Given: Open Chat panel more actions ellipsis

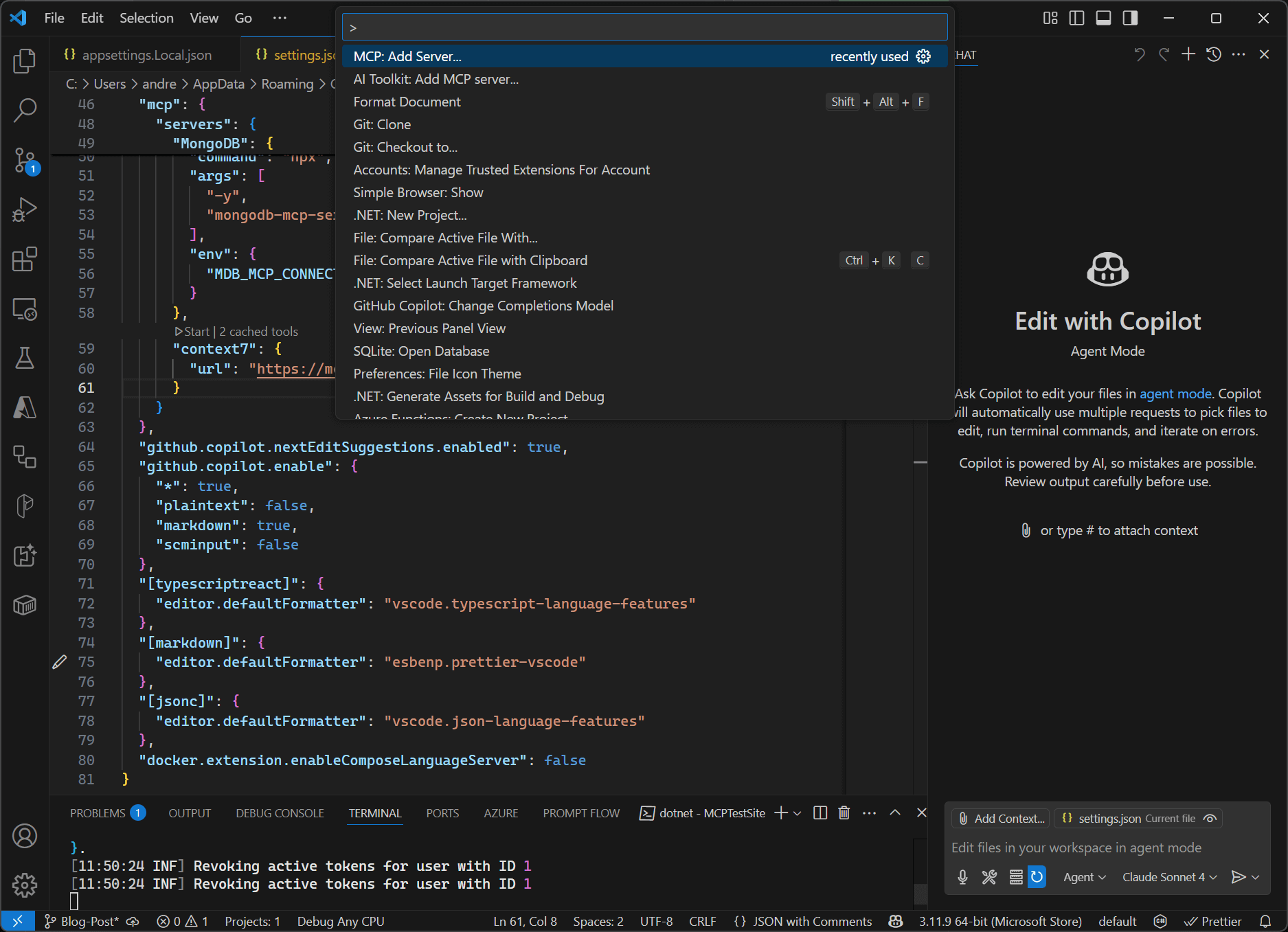Looking at the screenshot, I should 1239,54.
